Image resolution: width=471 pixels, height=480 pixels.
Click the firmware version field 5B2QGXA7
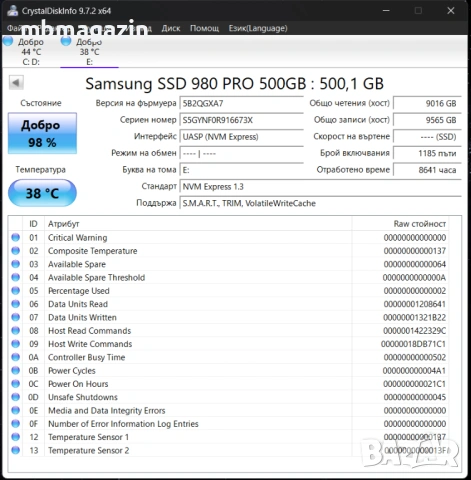click(241, 103)
